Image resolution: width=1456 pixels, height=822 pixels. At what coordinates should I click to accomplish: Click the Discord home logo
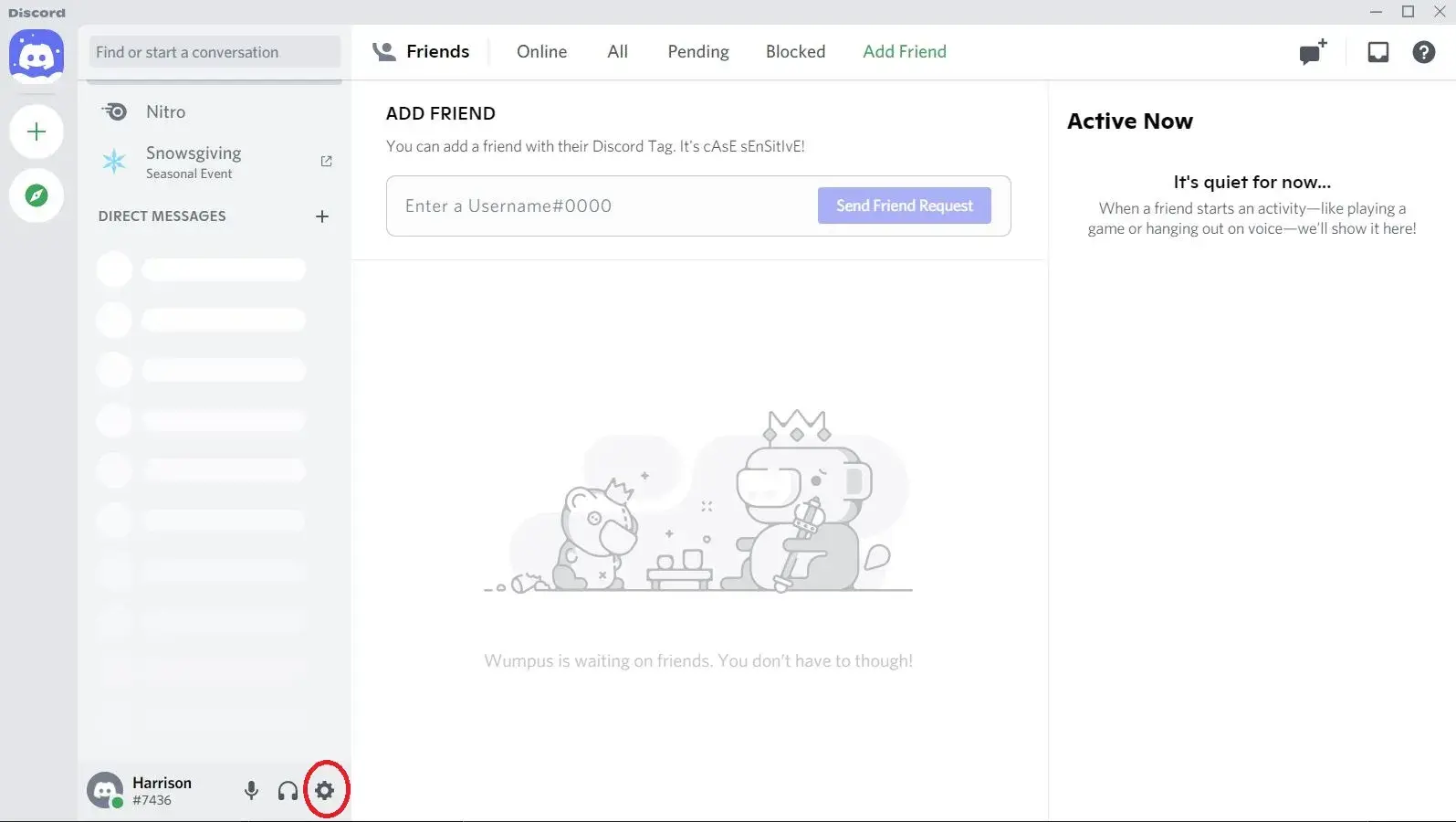[x=37, y=56]
